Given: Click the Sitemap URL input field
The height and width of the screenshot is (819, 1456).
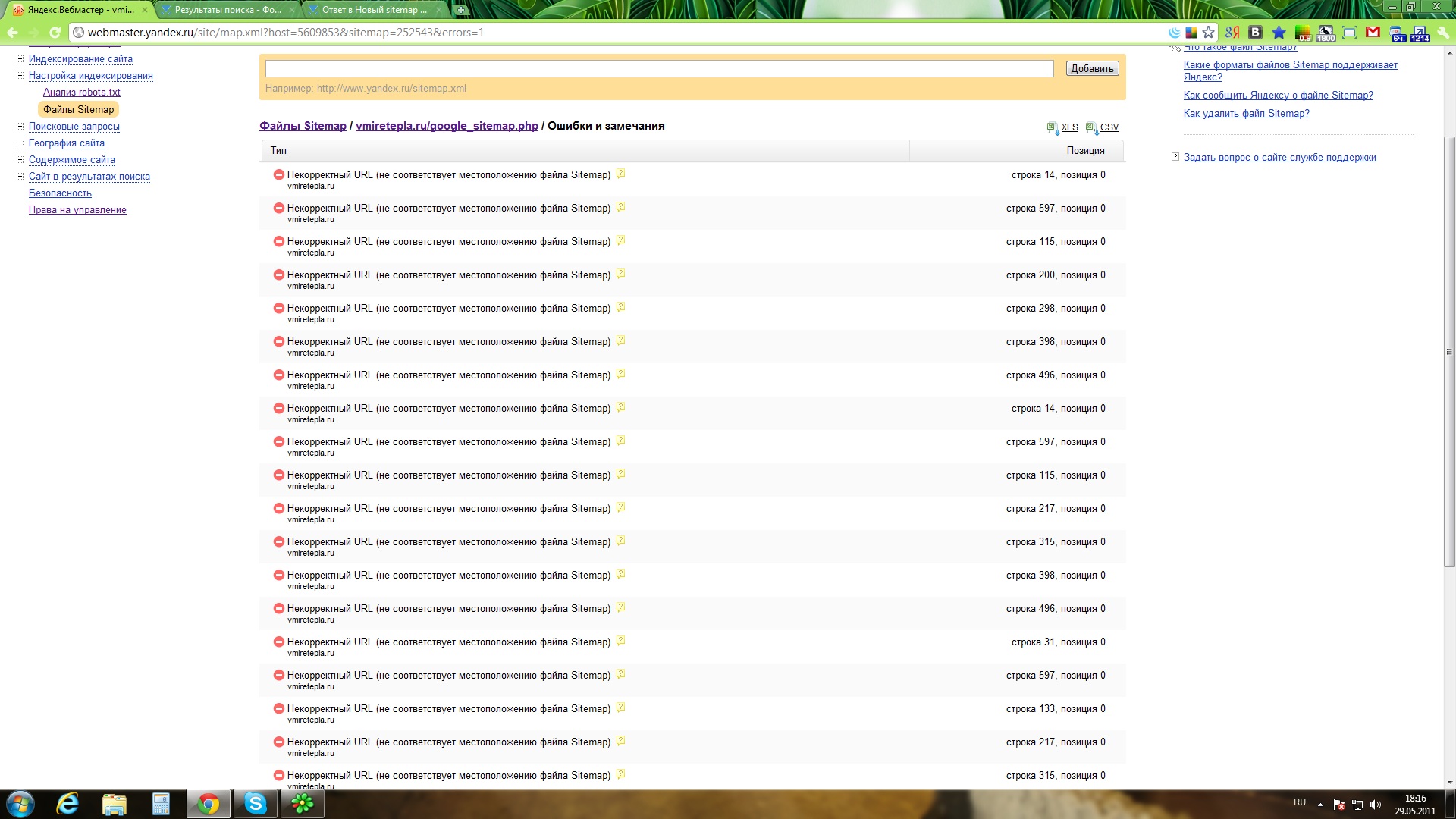Looking at the screenshot, I should 659,68.
